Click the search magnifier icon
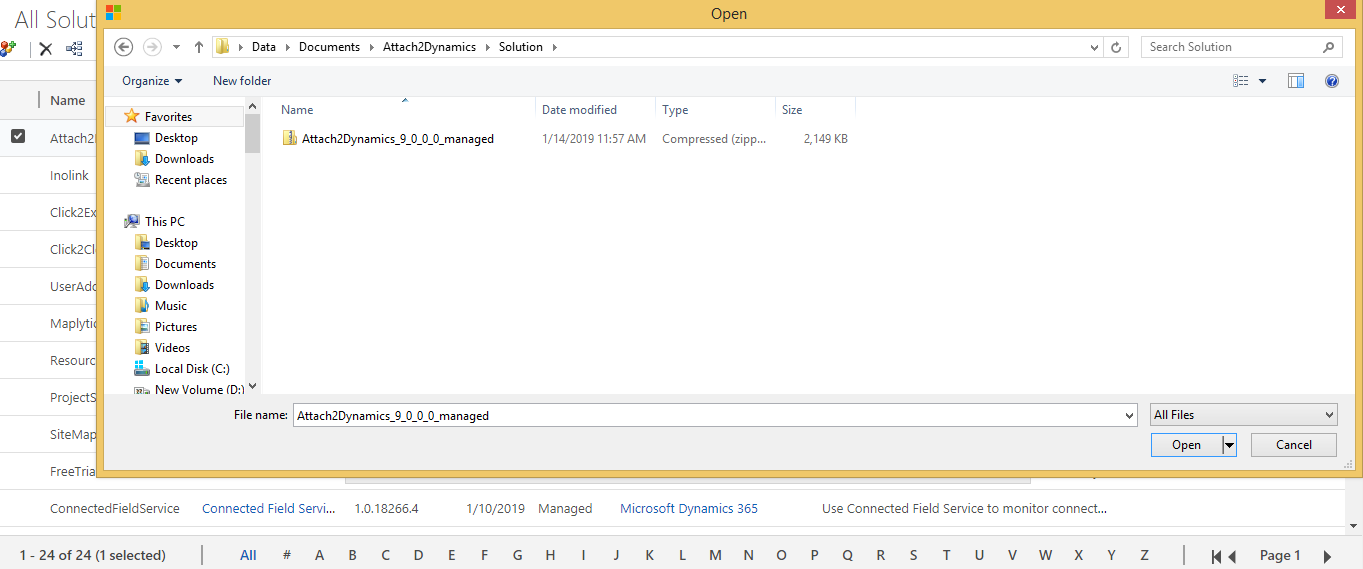This screenshot has height=569, width=1363. [1328, 47]
